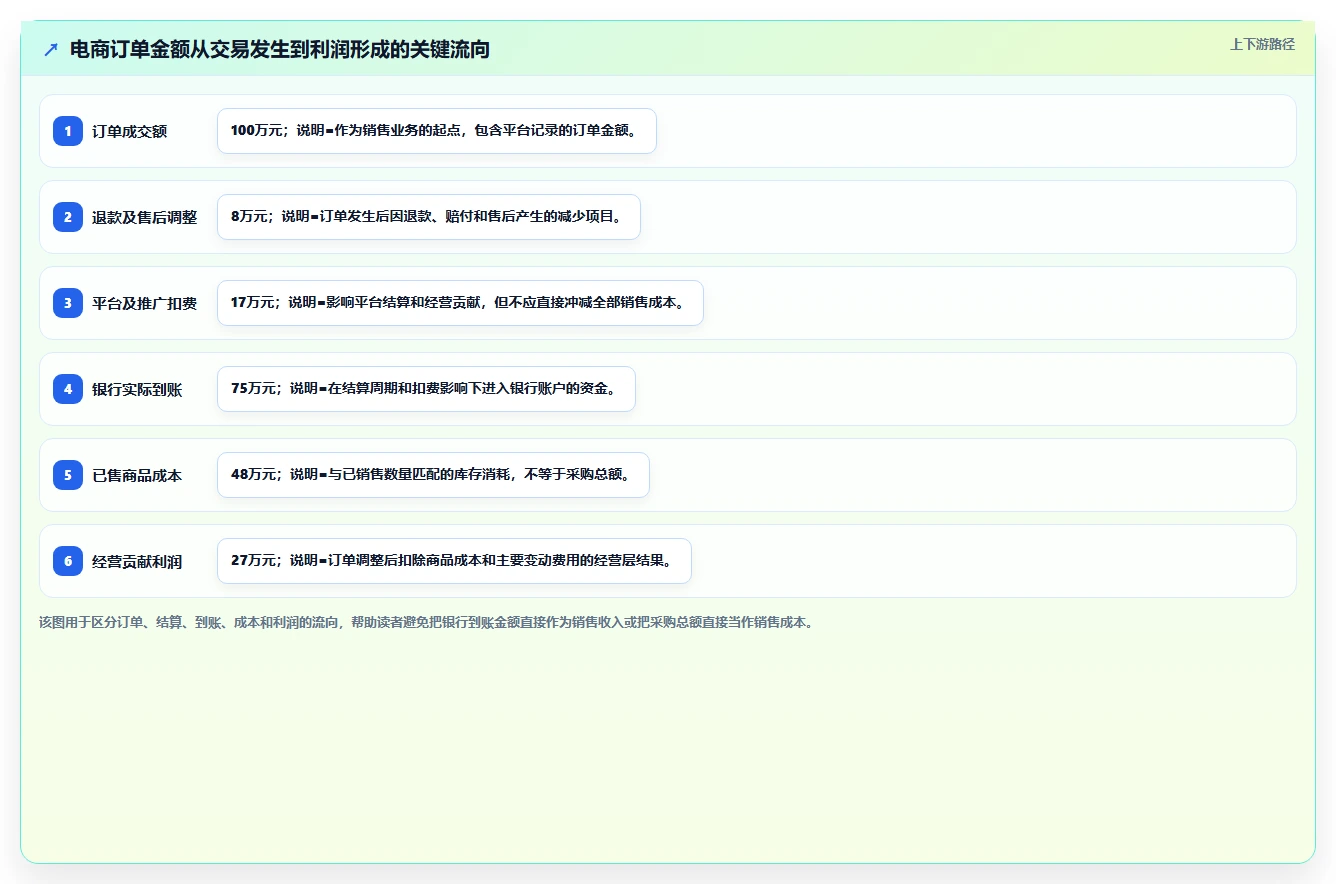The image size is (1336, 884).
Task: Click the title 电商订单金额从交易发生到利润形成的关键流向
Action: (x=280, y=49)
